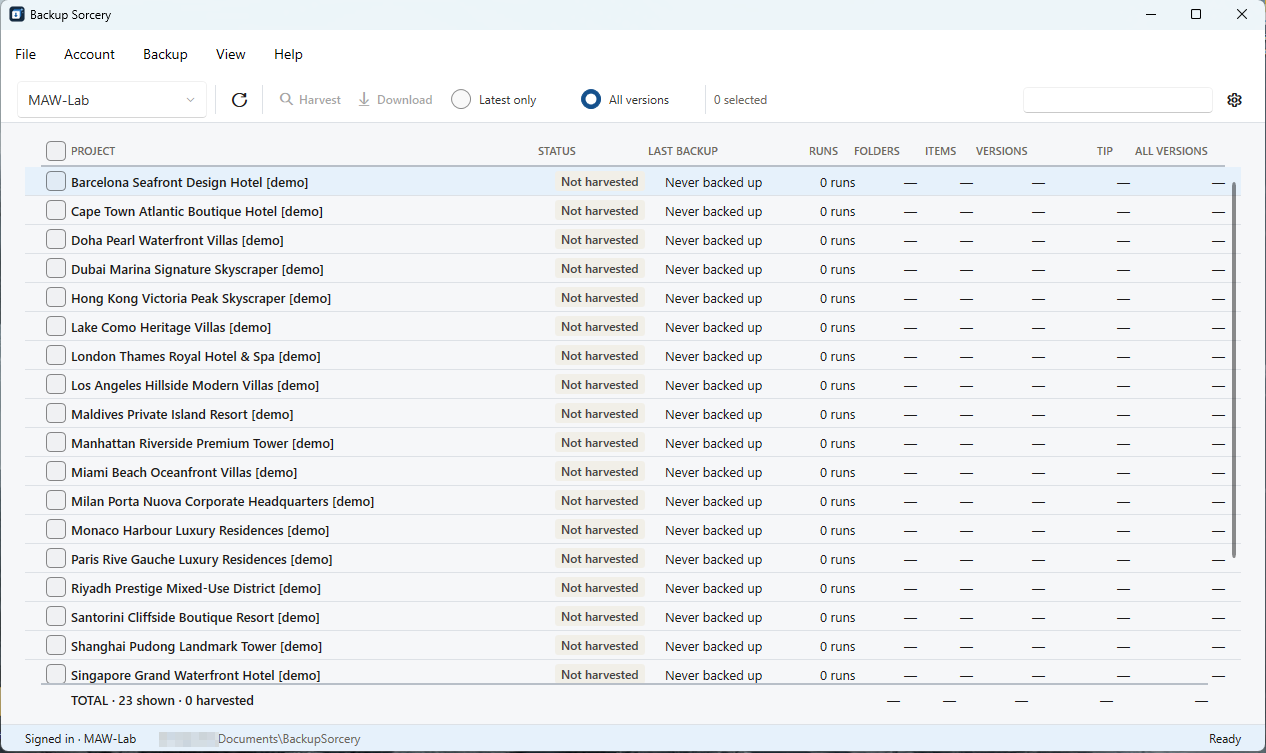Click 0 runs in the Miami Beach row
The height and width of the screenshot is (753, 1266).
838,472
